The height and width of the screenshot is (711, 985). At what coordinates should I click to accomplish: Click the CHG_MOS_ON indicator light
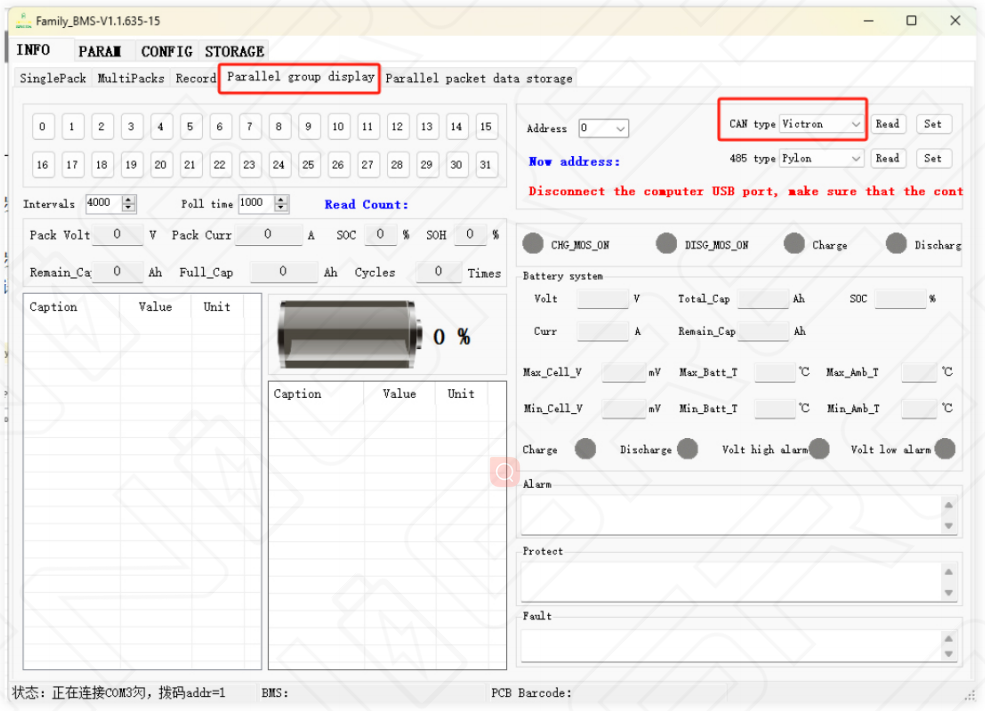(x=534, y=244)
